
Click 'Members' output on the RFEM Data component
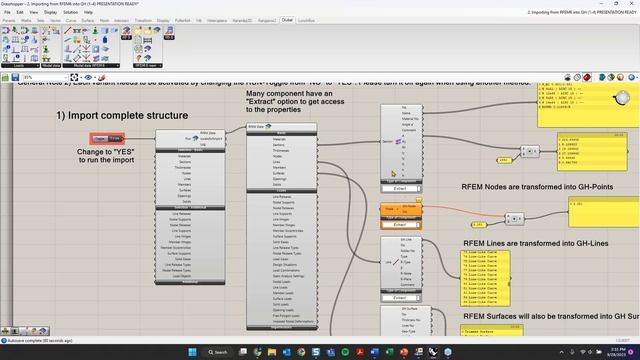[x=280, y=167]
